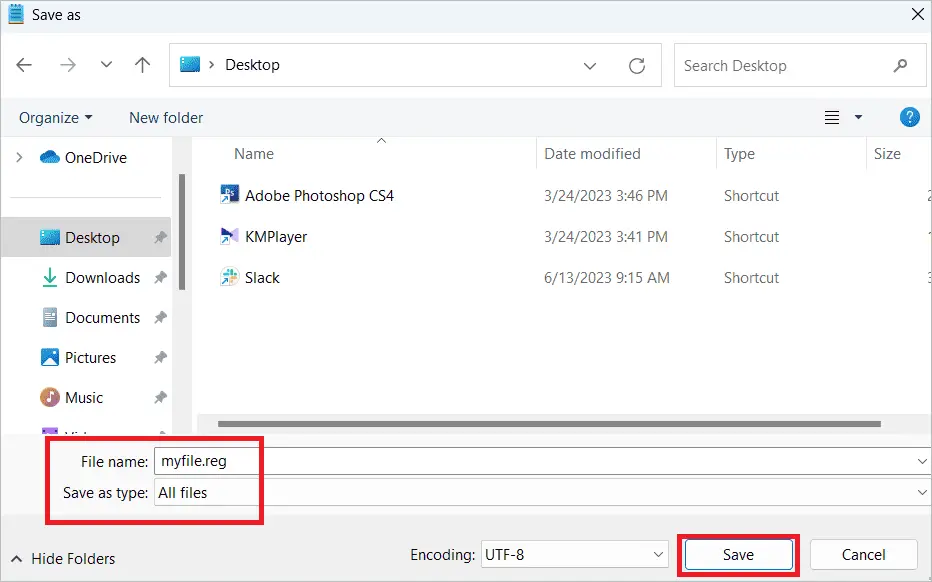932x582 pixels.
Task: Open the Recent locations dropdown arrow
Action: [x=106, y=65]
